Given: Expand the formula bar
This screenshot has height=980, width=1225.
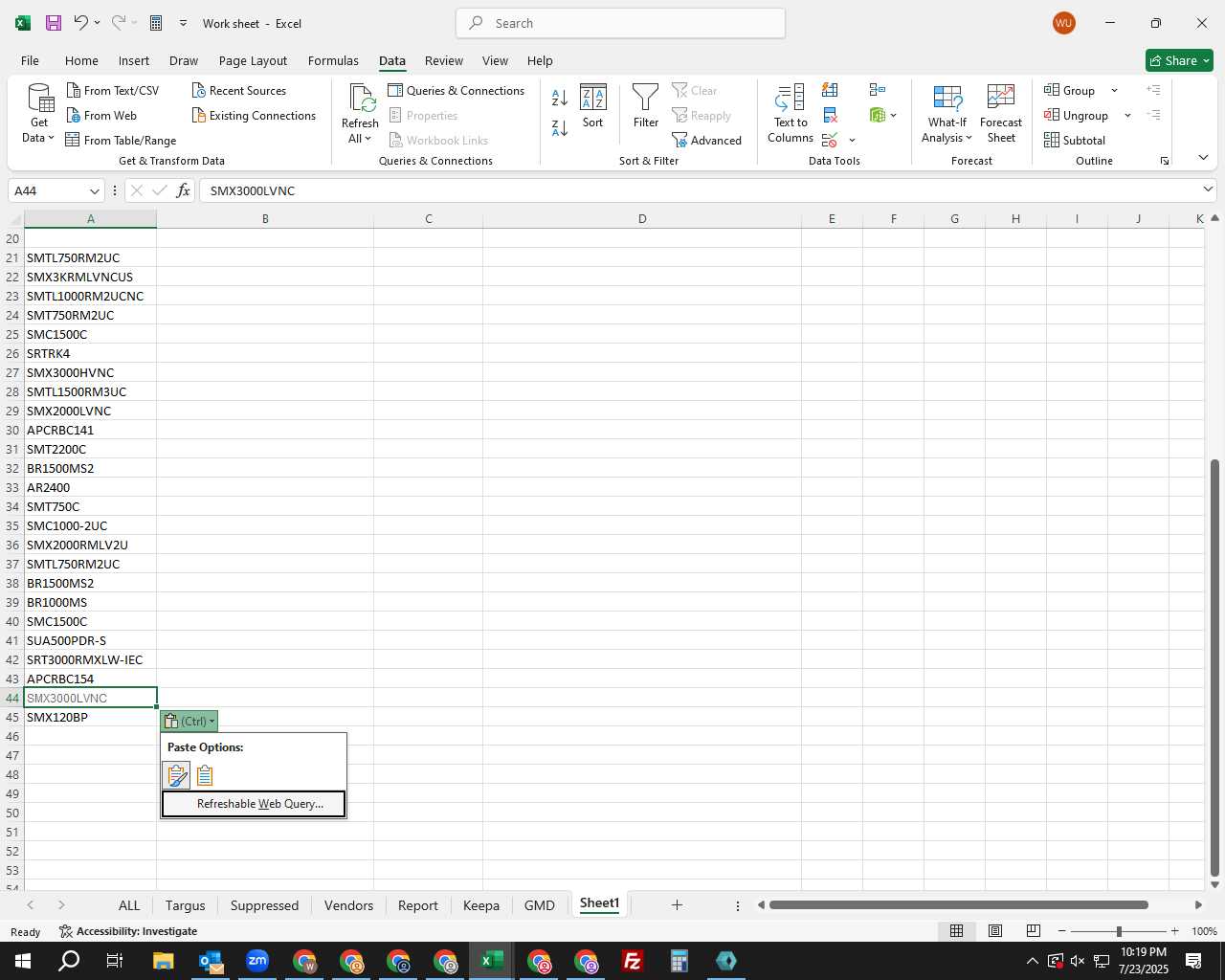Looking at the screenshot, I should 1208,189.
